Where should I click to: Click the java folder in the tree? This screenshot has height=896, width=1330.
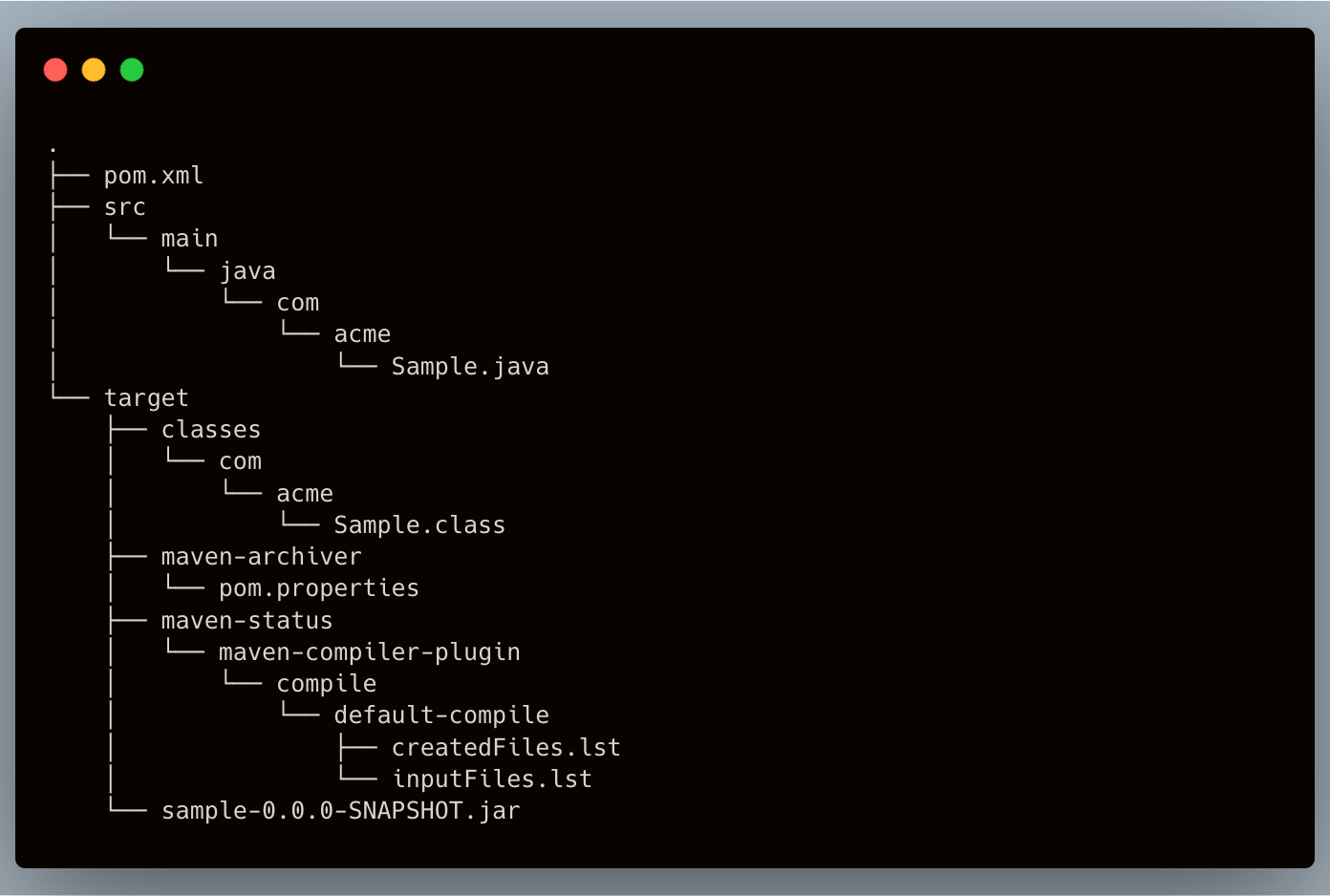pos(247,271)
